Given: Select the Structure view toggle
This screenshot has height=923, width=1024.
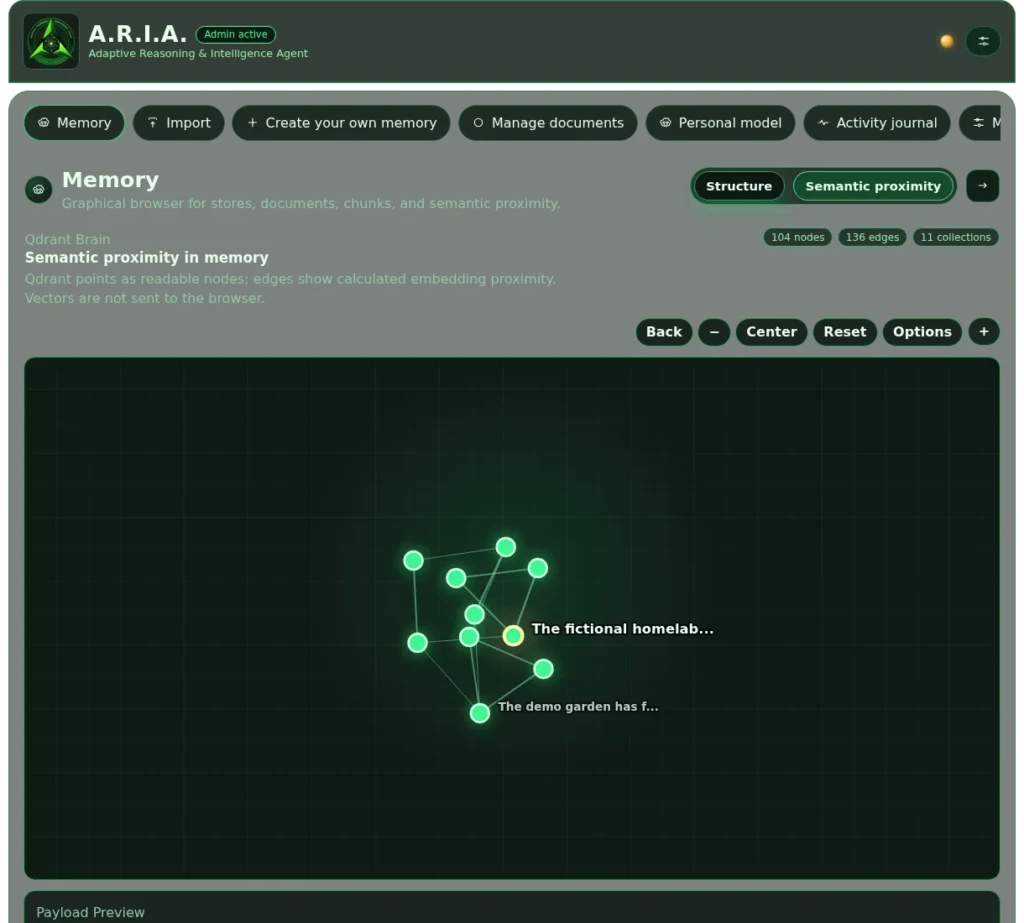Looking at the screenshot, I should tap(739, 186).
